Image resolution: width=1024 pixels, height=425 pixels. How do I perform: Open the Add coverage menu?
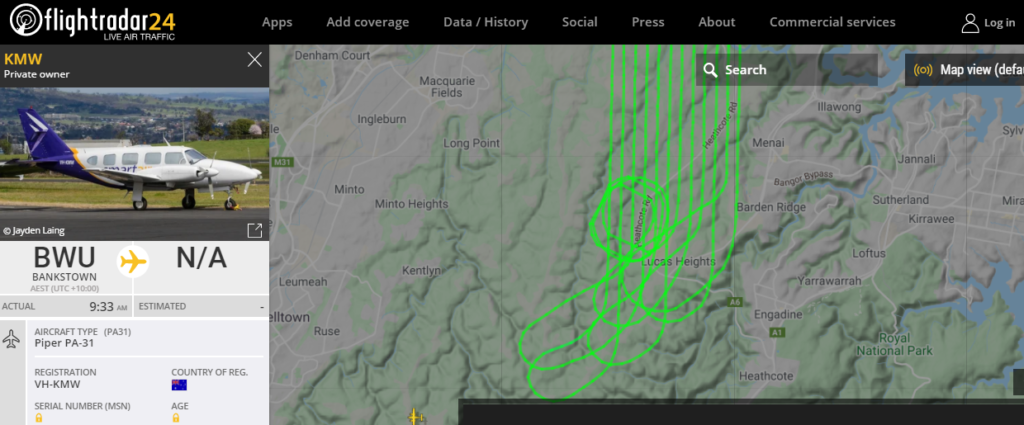coord(368,22)
